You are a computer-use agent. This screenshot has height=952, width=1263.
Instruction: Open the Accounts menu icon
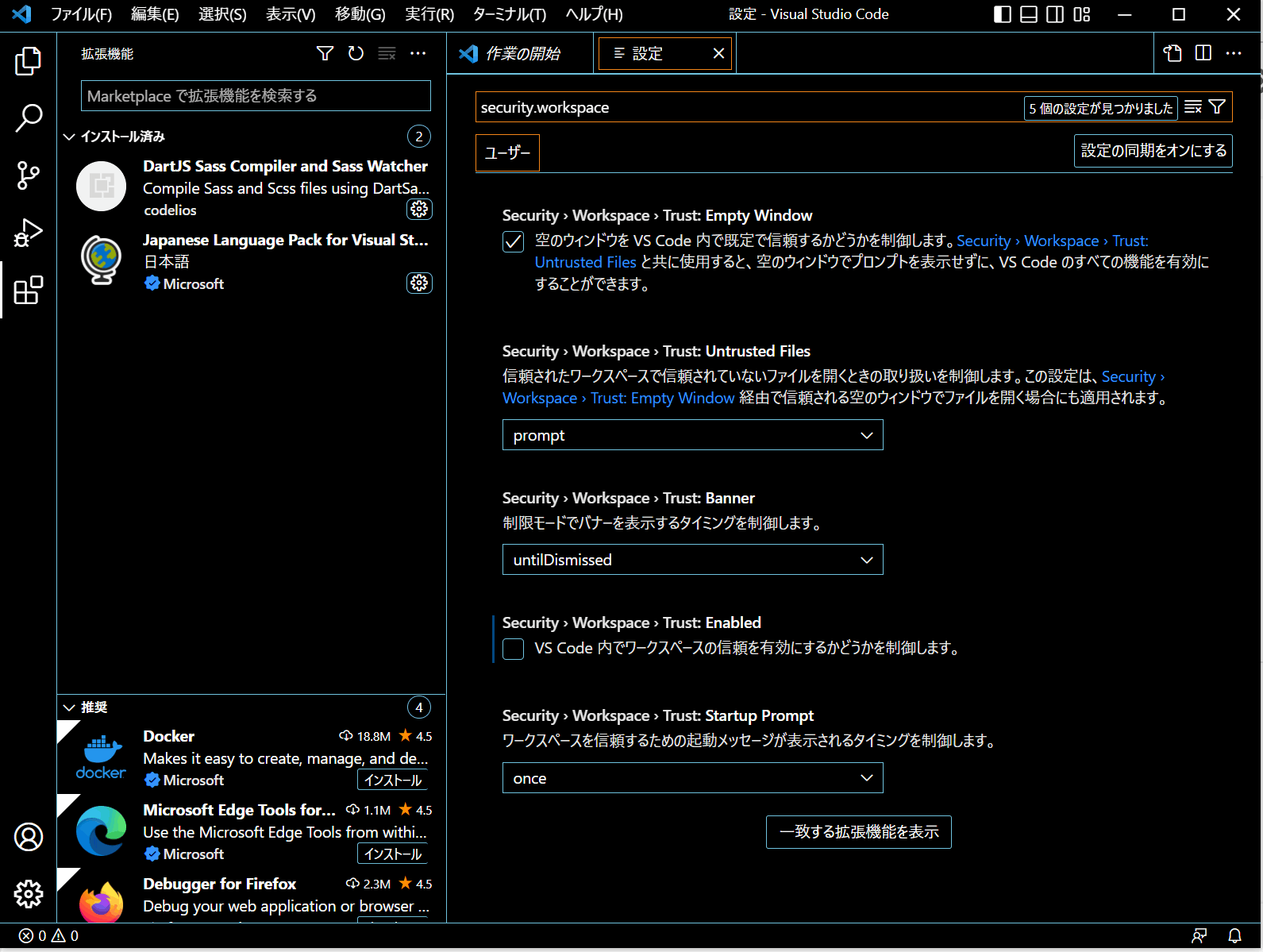[28, 837]
